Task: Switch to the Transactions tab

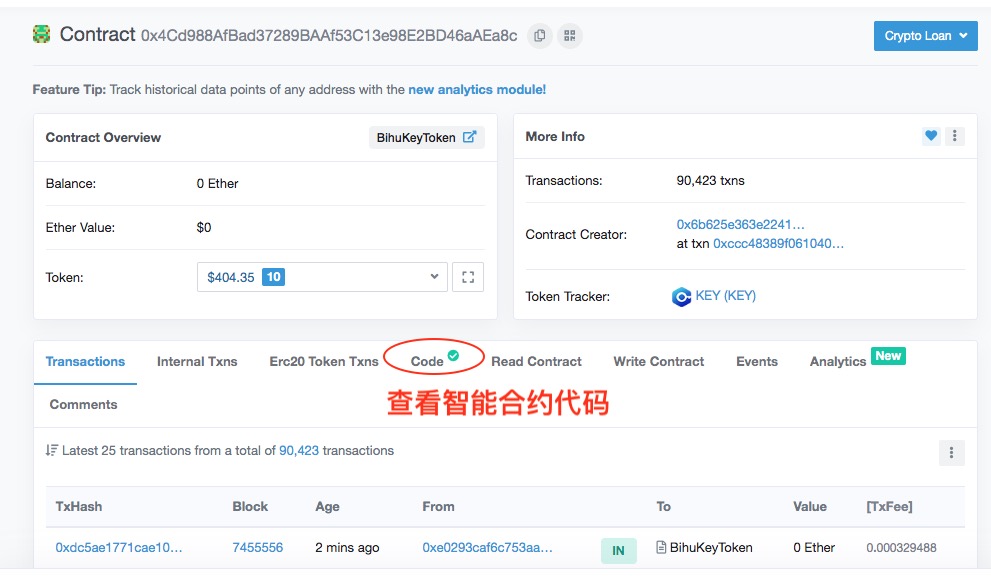Action: [85, 362]
